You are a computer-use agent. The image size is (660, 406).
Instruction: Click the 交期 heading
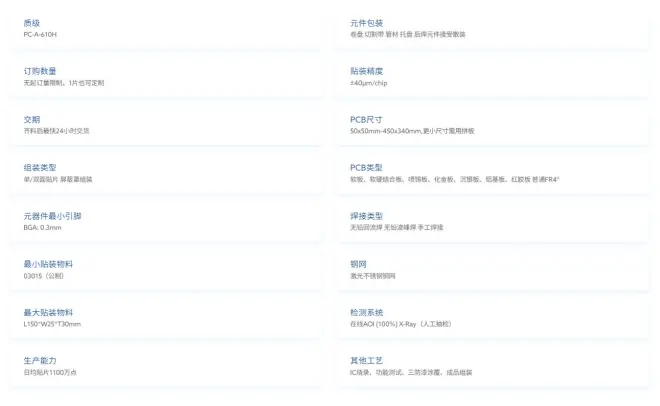click(x=32, y=119)
